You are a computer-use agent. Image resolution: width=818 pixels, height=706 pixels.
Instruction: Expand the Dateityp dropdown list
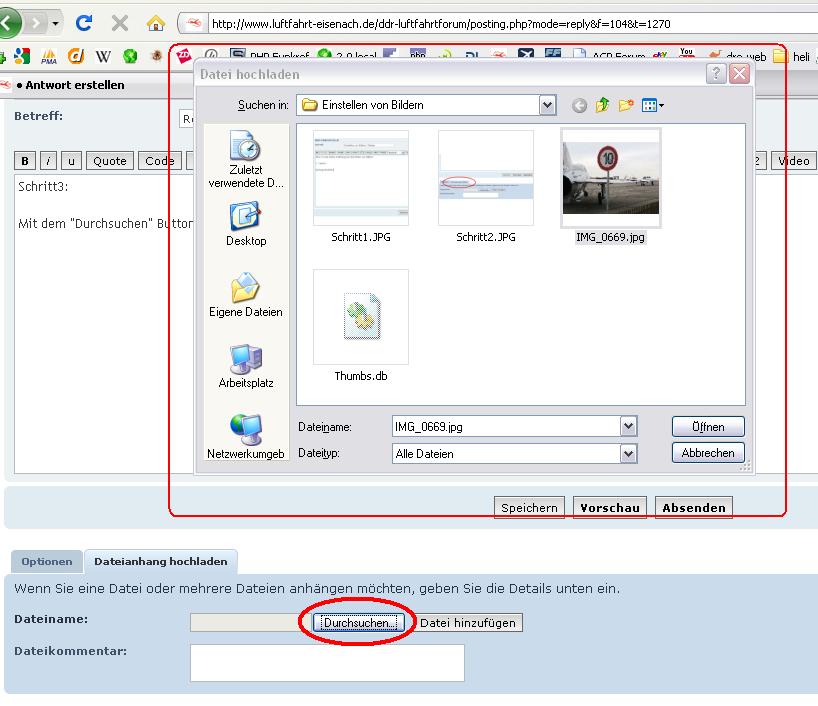click(628, 454)
